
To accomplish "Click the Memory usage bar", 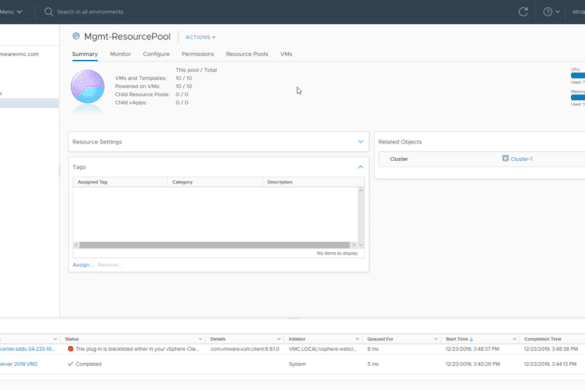I will pos(578,97).
